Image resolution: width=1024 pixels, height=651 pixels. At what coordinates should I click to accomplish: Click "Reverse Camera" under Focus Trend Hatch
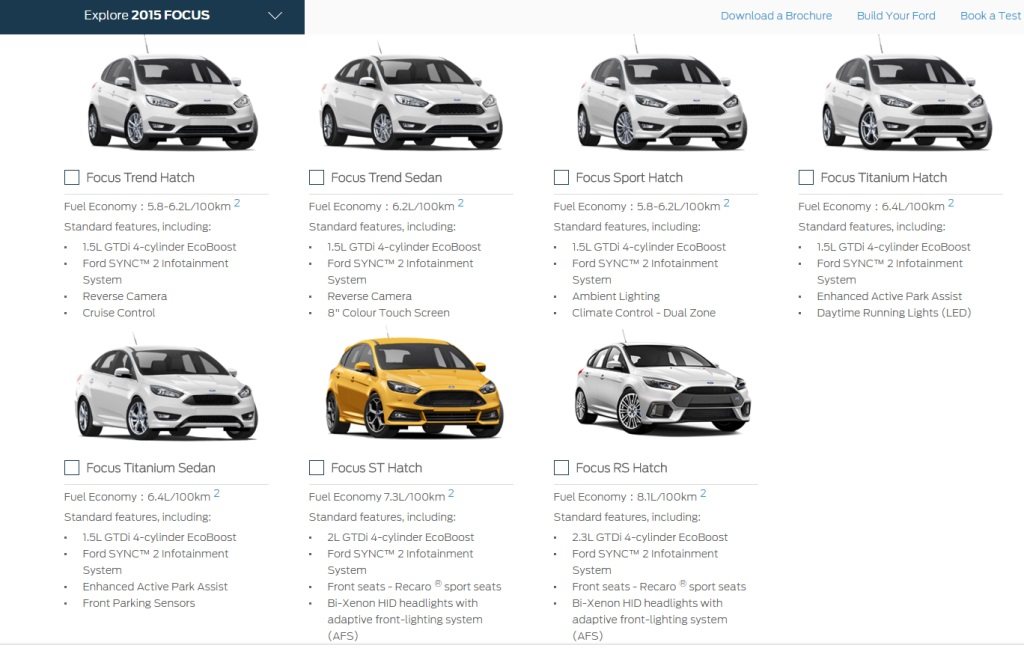125,296
